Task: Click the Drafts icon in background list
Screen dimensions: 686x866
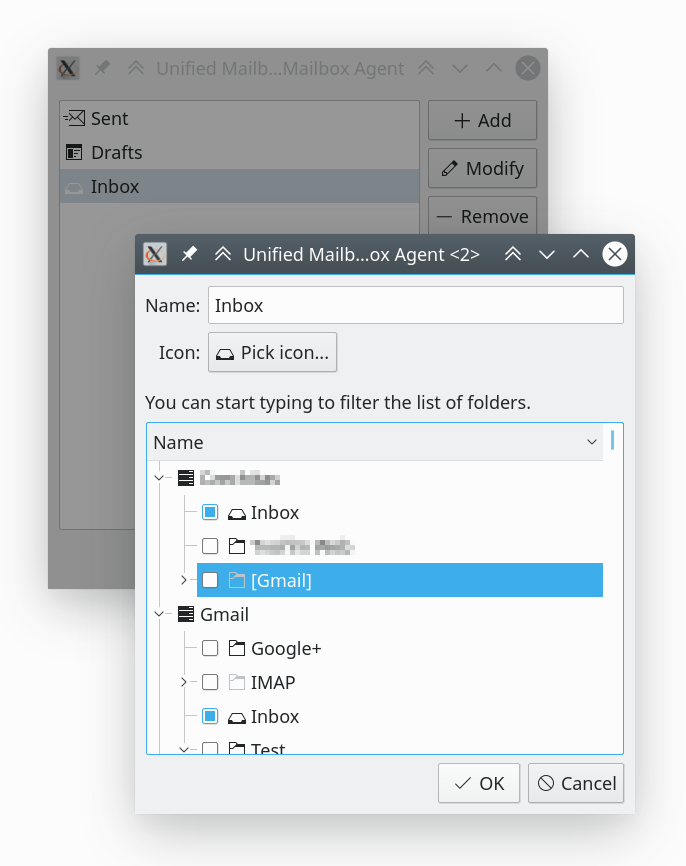Action: click(74, 152)
